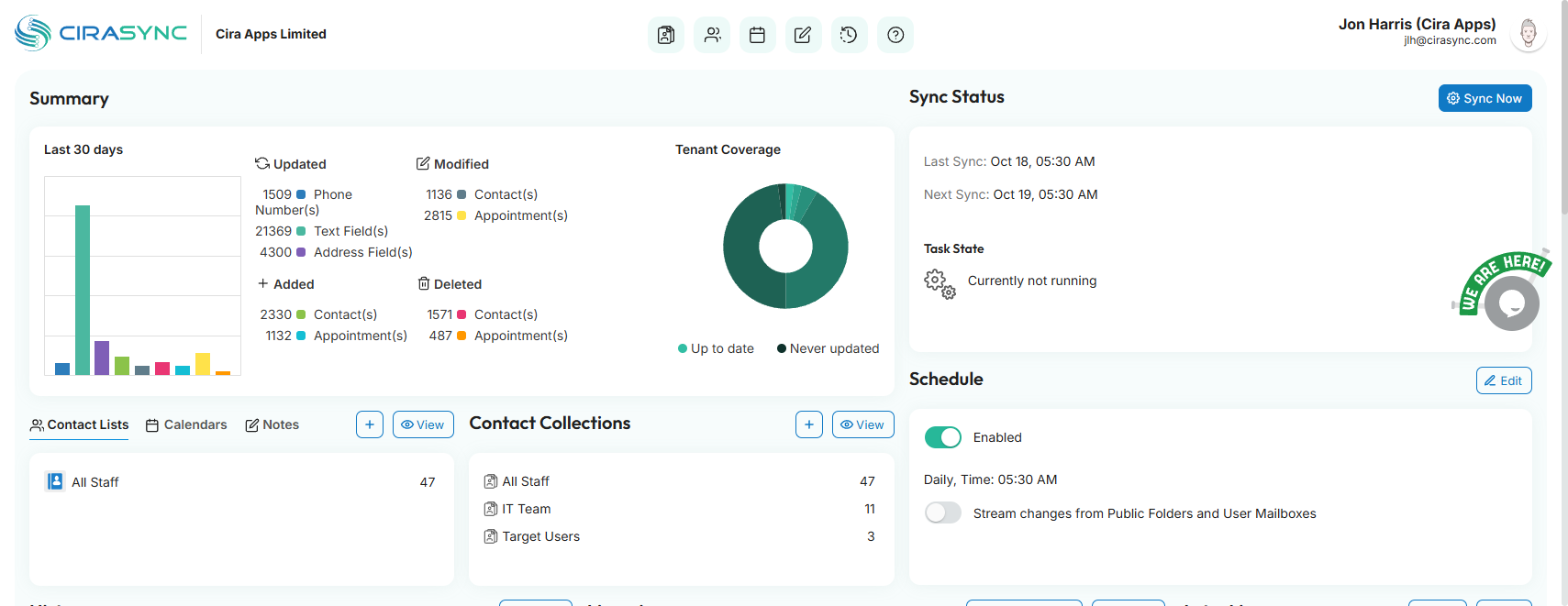
Task: Switch to the Contact Lists tab
Action: [79, 424]
